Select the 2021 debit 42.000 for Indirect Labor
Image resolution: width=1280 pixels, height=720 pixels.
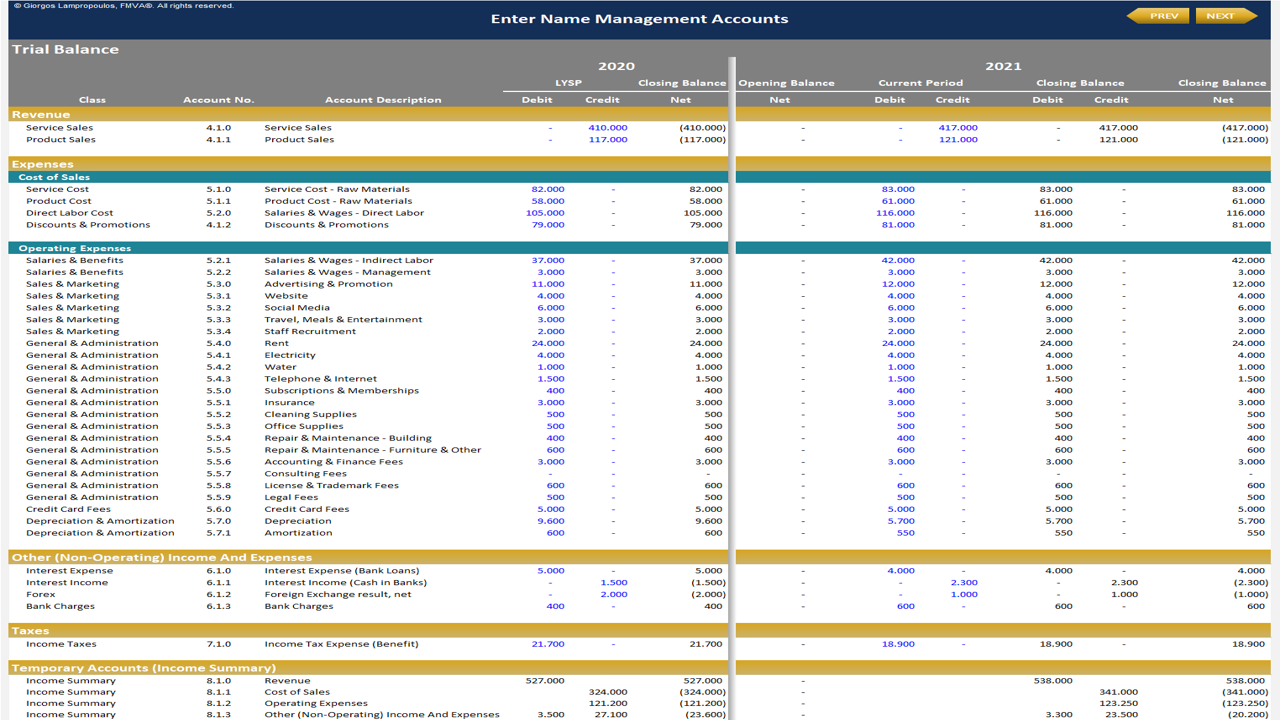pos(897,260)
